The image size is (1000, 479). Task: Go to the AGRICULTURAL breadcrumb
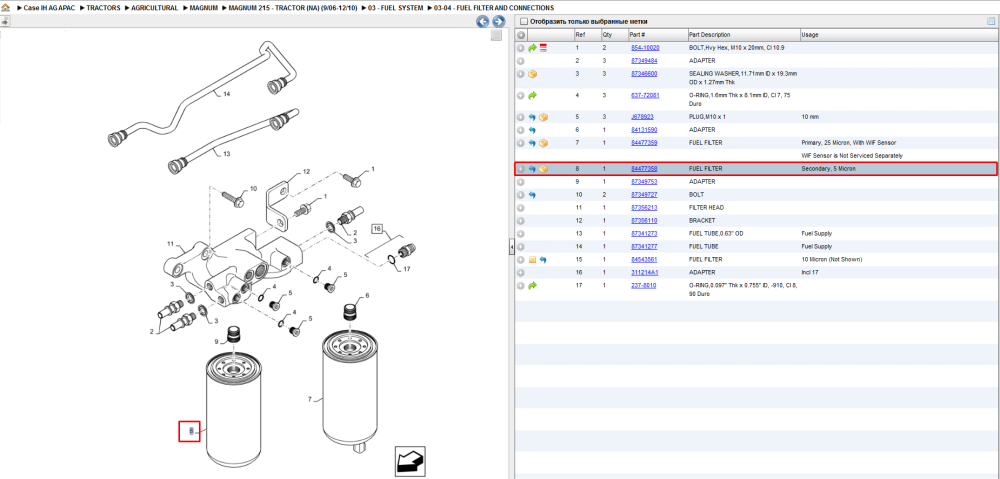coord(155,8)
